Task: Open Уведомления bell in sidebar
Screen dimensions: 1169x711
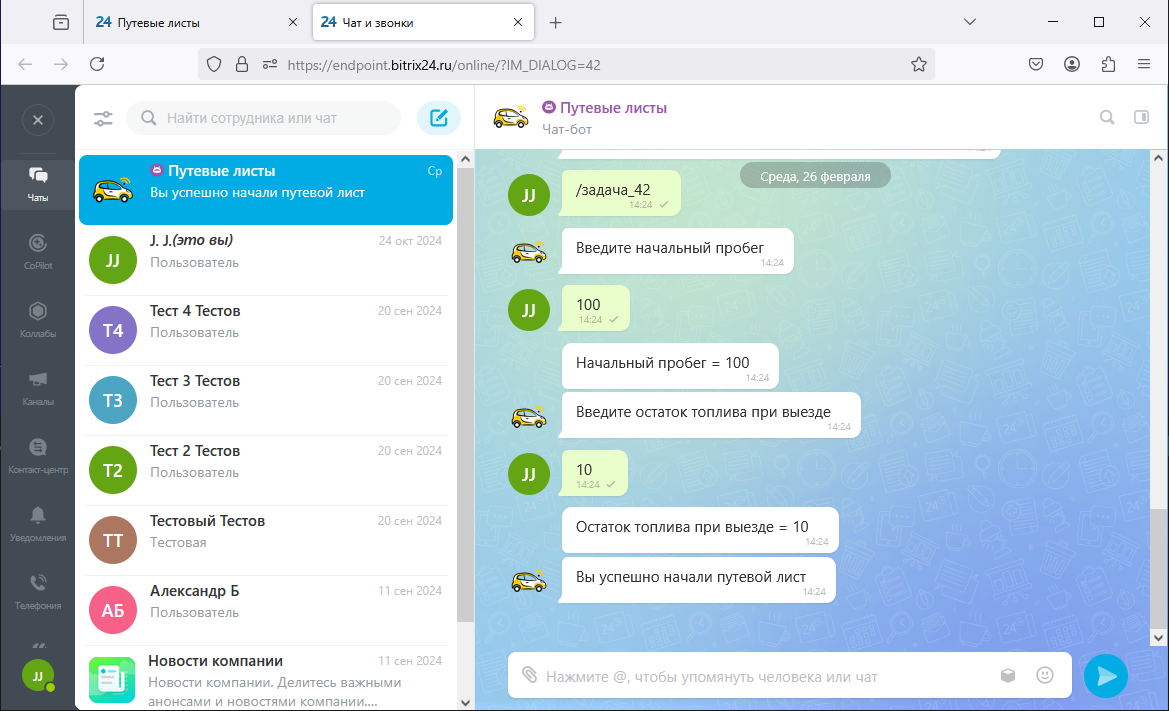Action: pyautogui.click(x=38, y=524)
